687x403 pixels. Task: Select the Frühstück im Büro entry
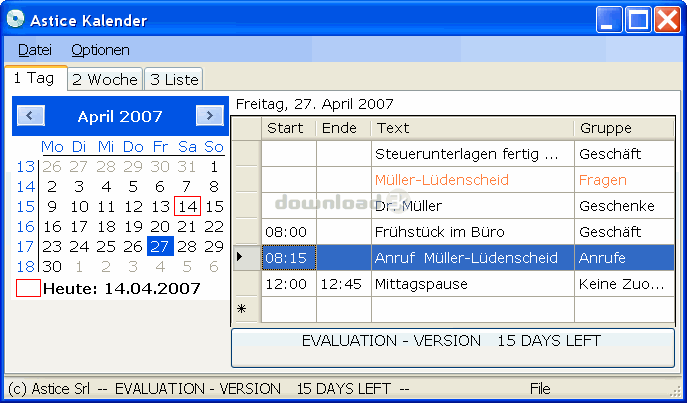click(472, 232)
